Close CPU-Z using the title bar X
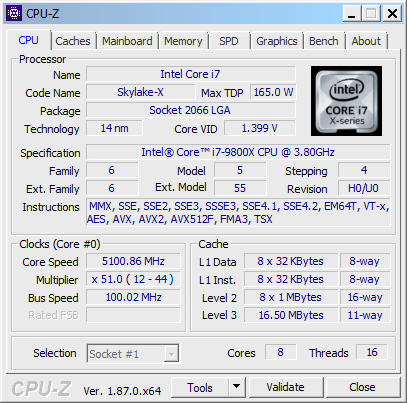Viewport: 407px width, 403px height. (392, 14)
